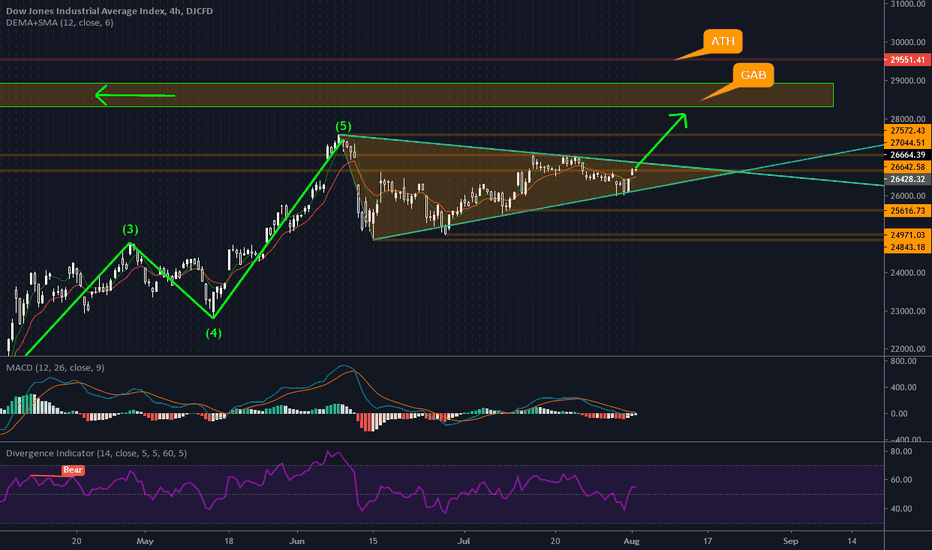
Task: Click the orange GAB callout label
Action: click(753, 75)
